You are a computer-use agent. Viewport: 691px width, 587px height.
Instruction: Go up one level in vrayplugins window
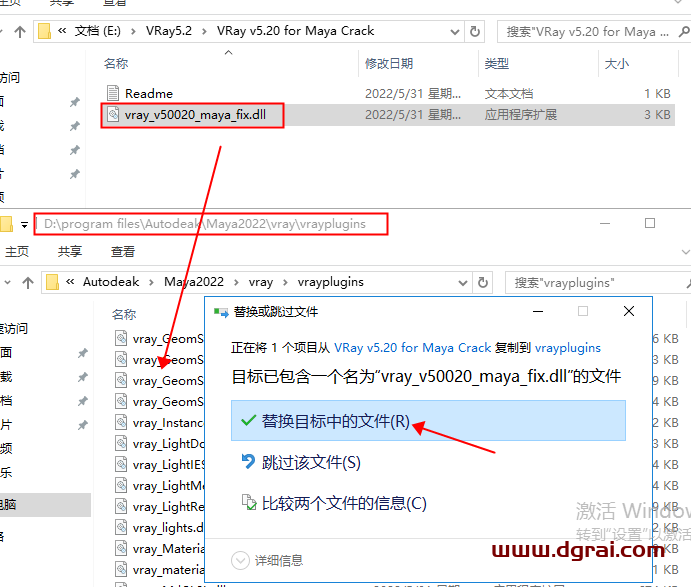pos(28,282)
